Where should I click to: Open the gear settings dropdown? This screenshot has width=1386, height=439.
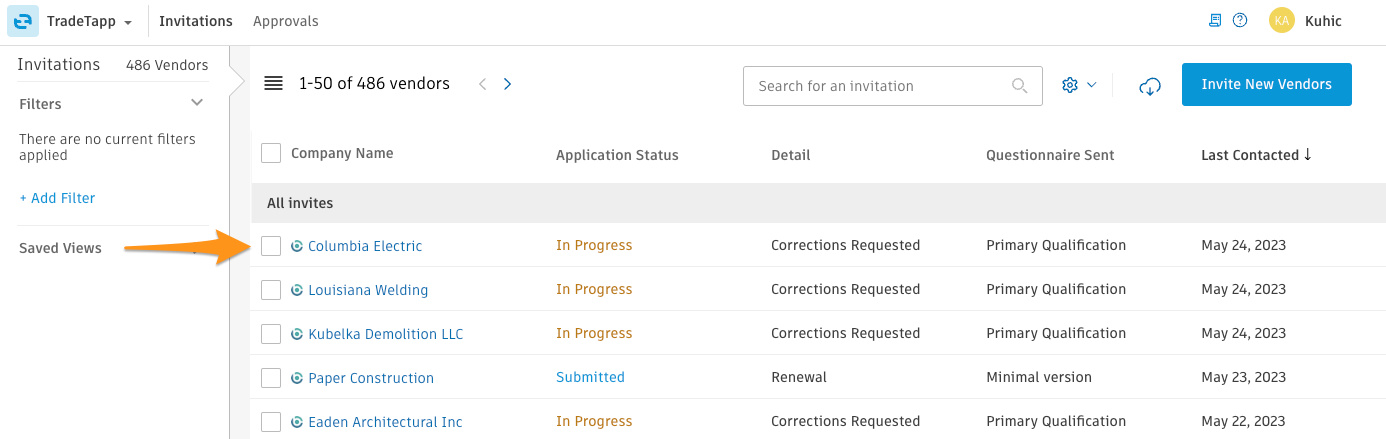1079,85
